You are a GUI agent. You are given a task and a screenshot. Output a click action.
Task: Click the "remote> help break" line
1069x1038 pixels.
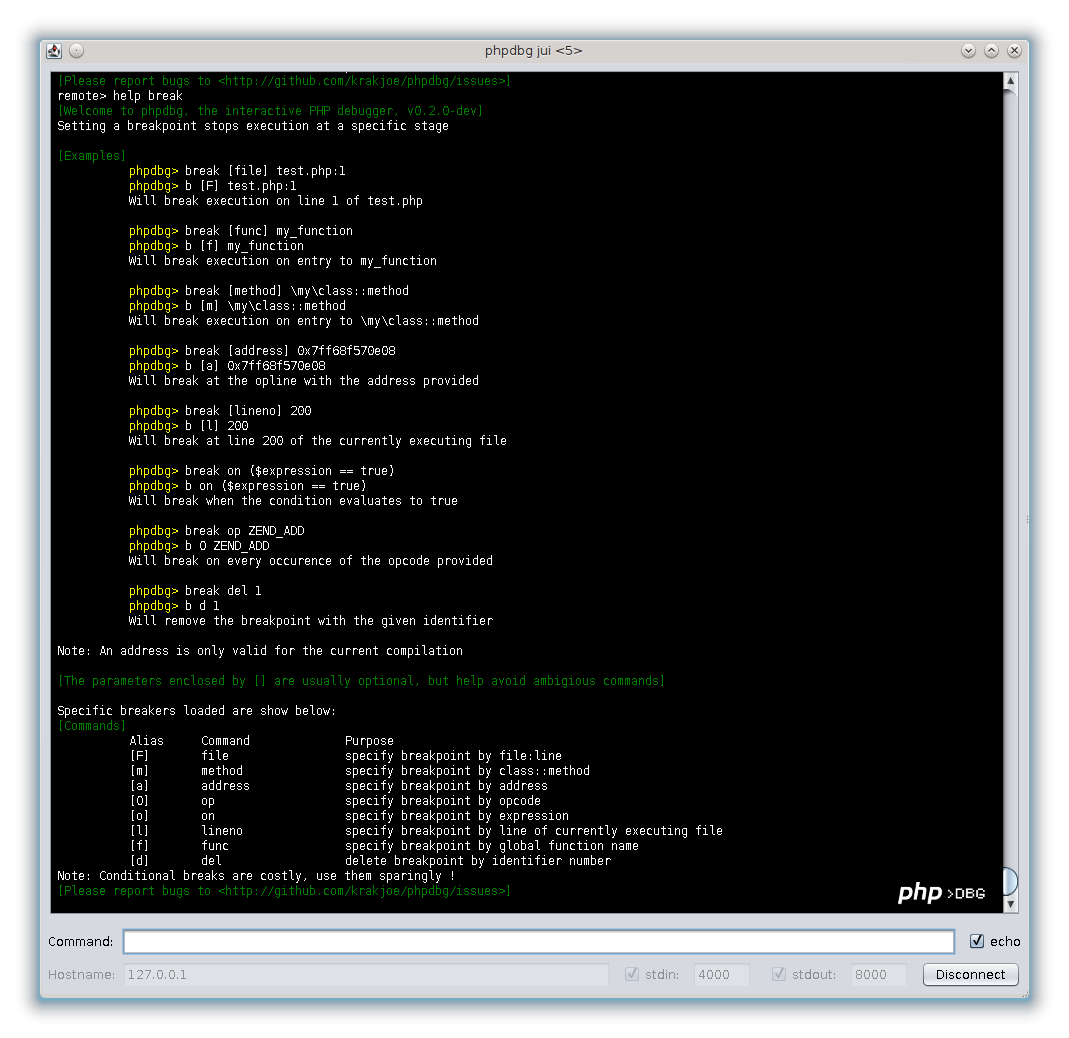point(120,96)
